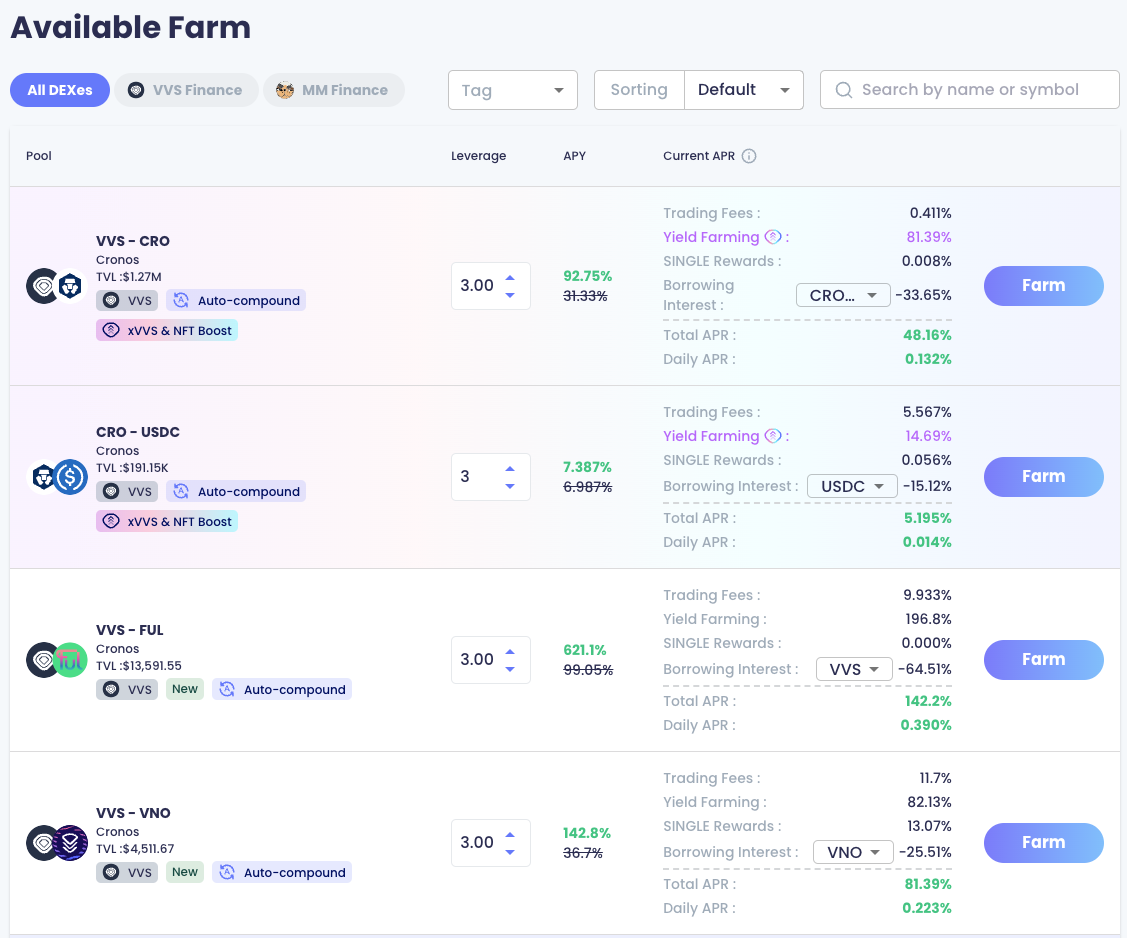This screenshot has height=938, width=1127.
Task: Increase leverage for VVS-VNO pool
Action: point(510,834)
